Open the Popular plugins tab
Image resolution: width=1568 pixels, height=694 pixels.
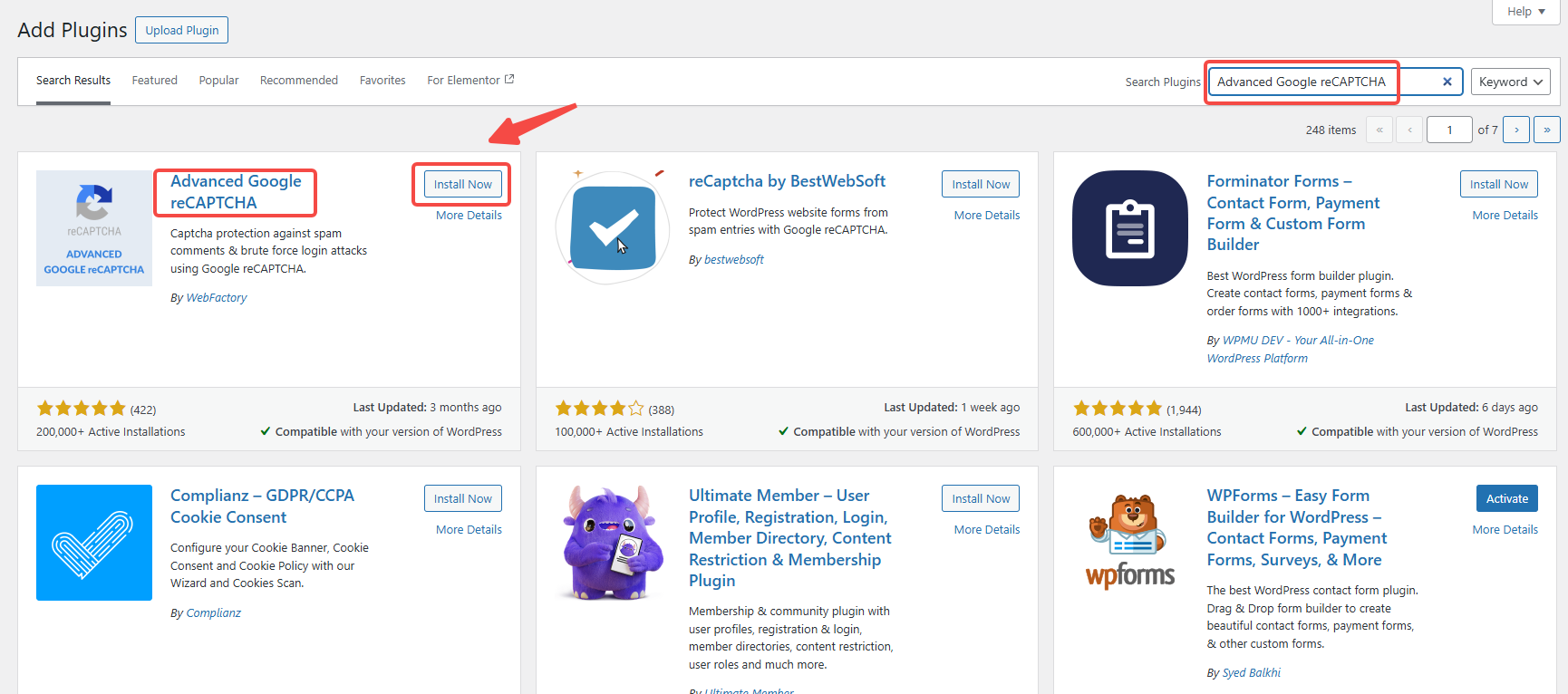[218, 81]
